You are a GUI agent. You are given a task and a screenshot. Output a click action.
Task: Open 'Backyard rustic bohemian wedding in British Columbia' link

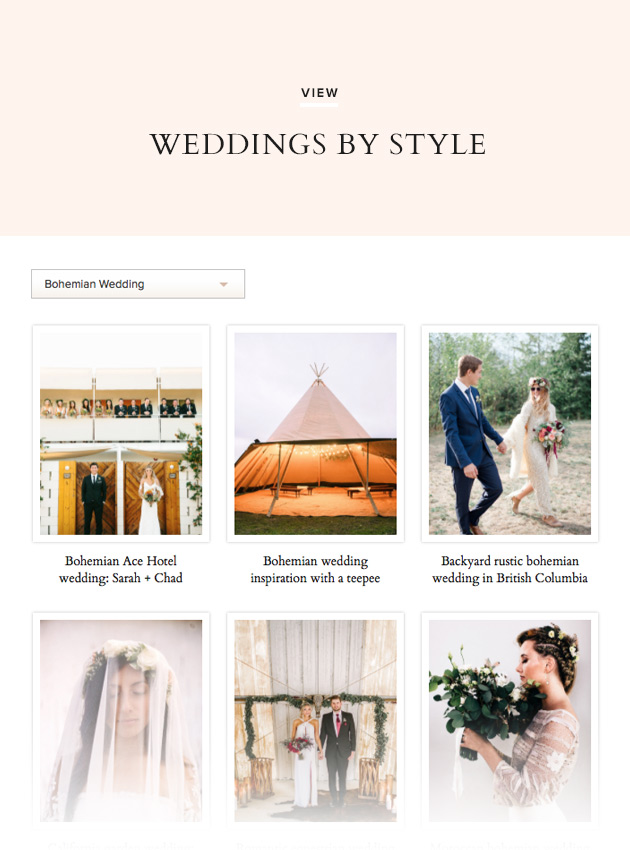[510, 569]
